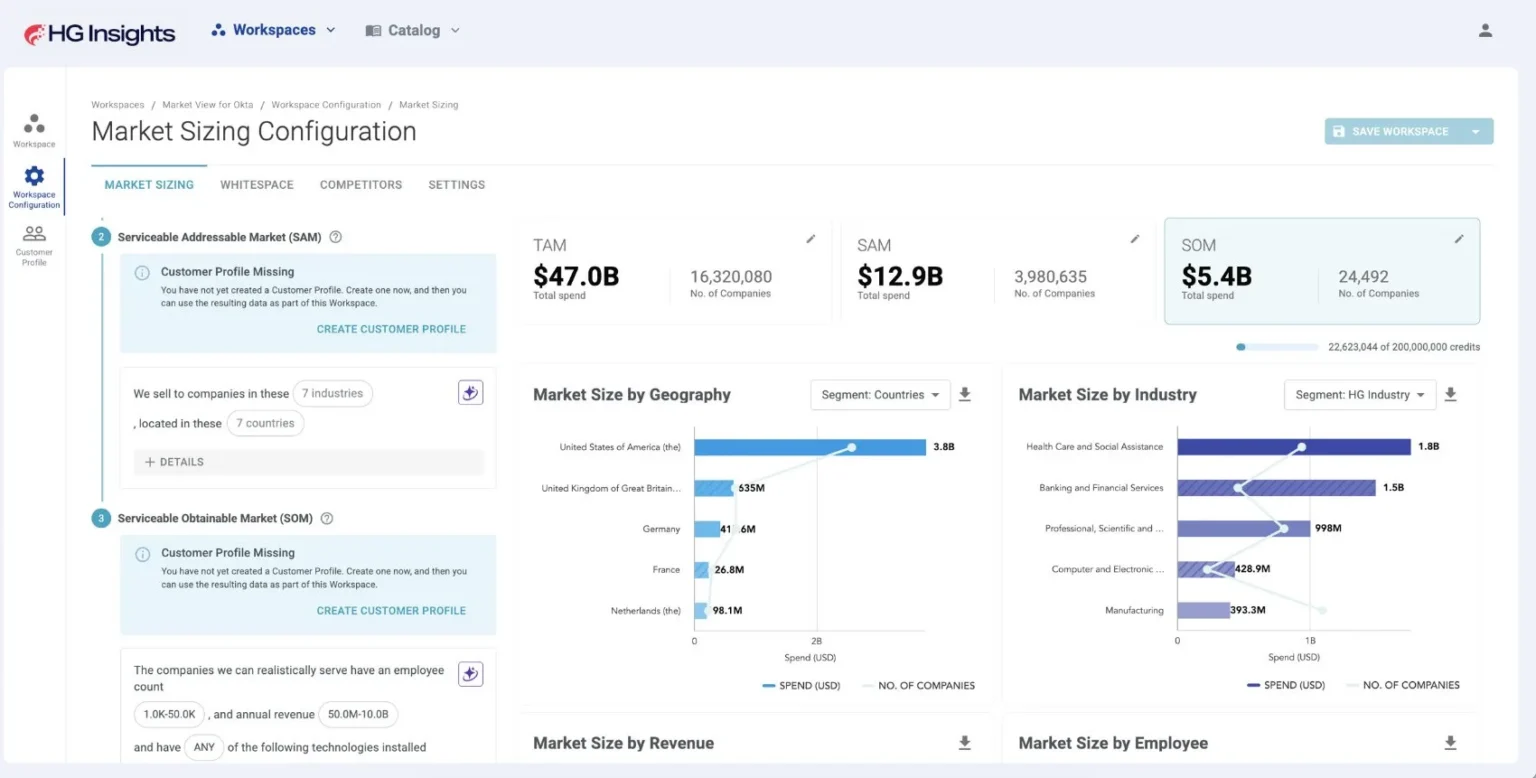Click the credits usage progress bar
This screenshot has height=778, width=1536.
click(x=1277, y=347)
